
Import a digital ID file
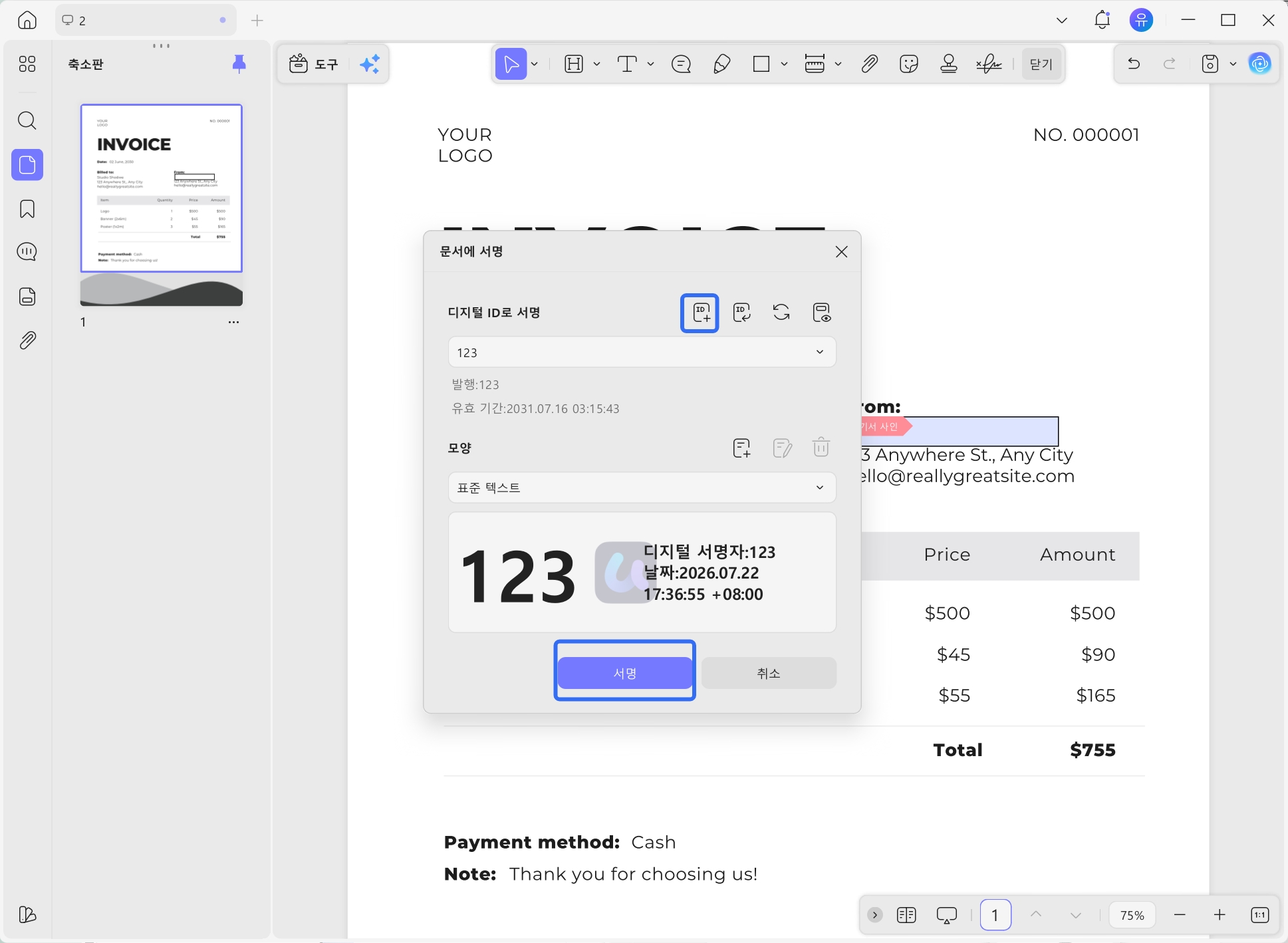[741, 313]
